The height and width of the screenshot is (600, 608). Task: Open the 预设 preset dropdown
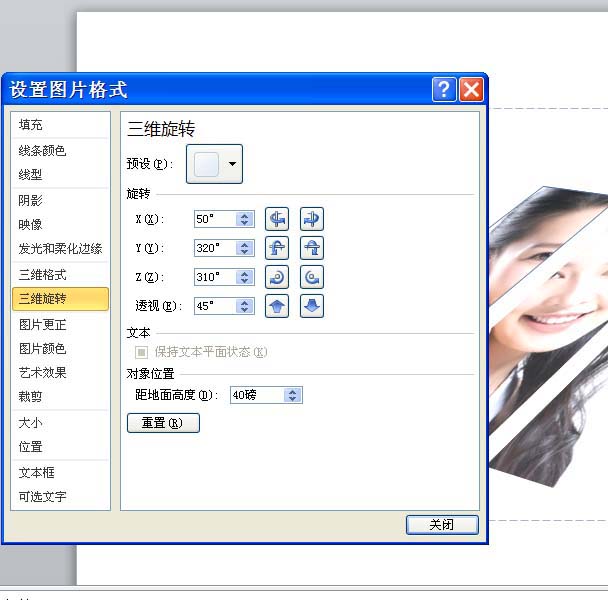pyautogui.click(x=214, y=164)
